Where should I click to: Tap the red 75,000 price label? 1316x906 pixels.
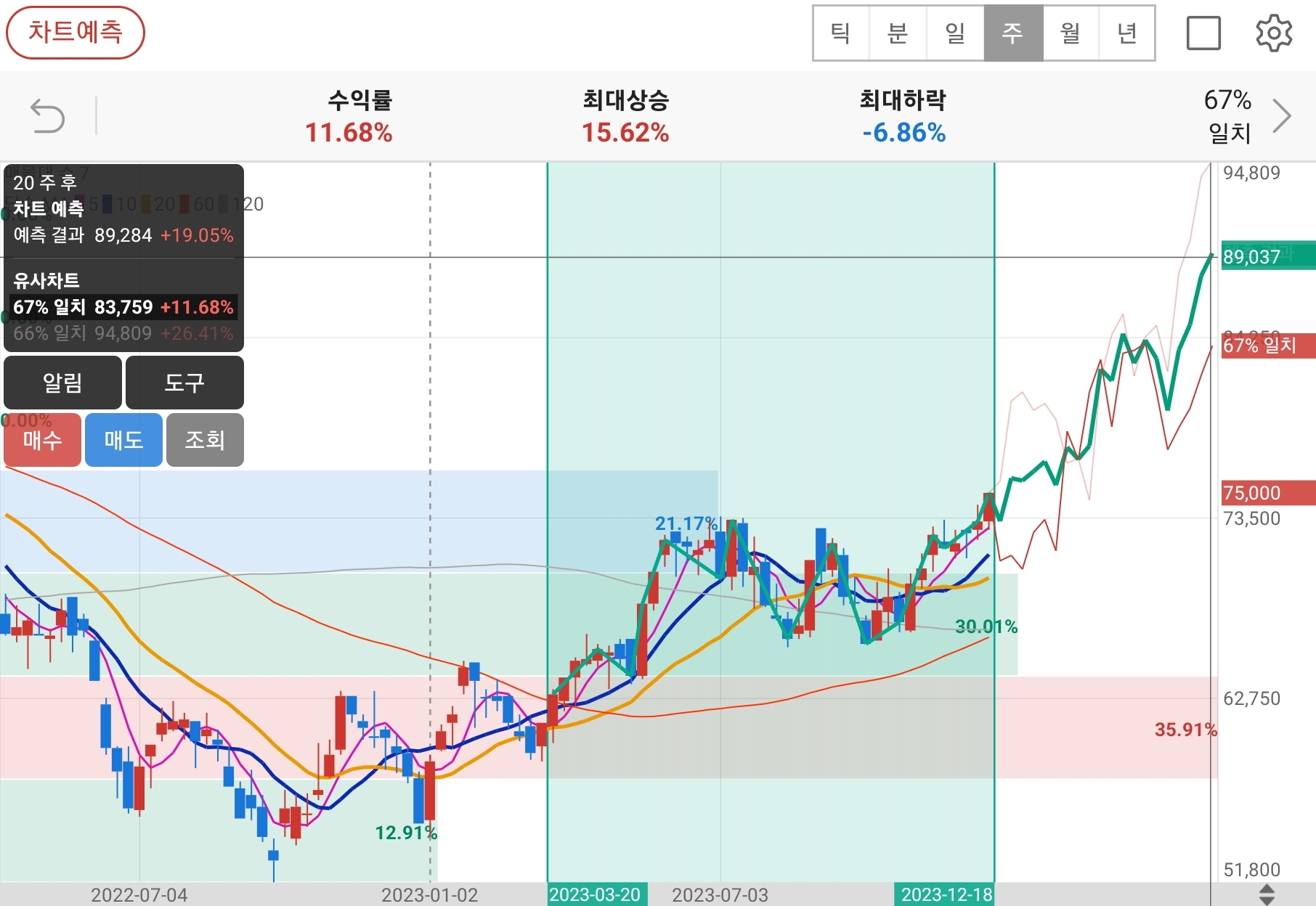click(1268, 493)
